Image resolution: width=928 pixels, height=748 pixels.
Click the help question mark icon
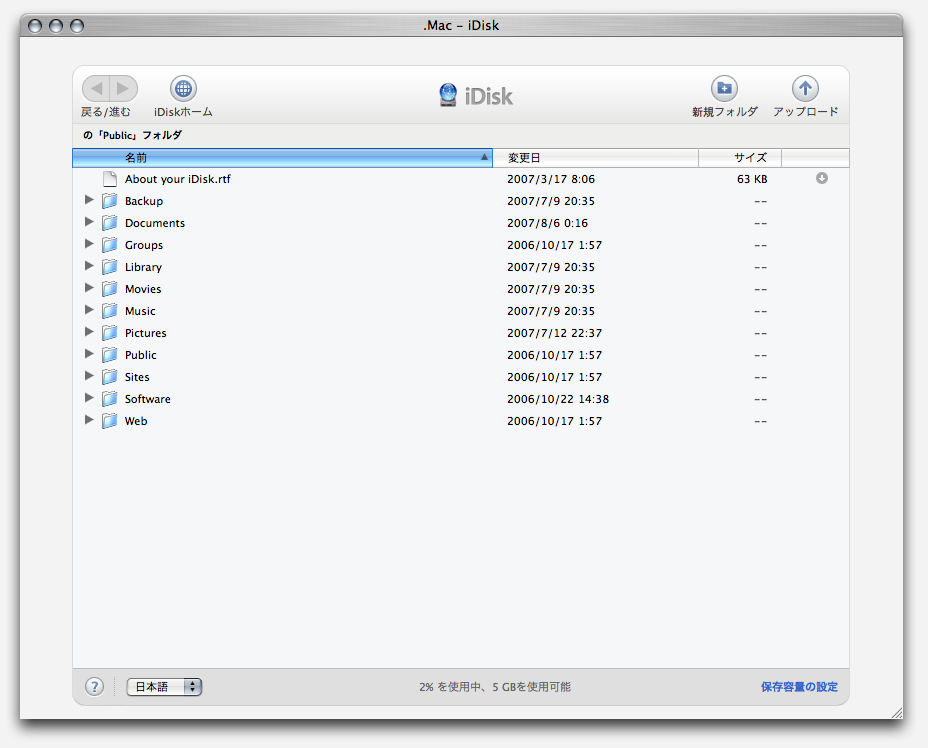[94, 687]
